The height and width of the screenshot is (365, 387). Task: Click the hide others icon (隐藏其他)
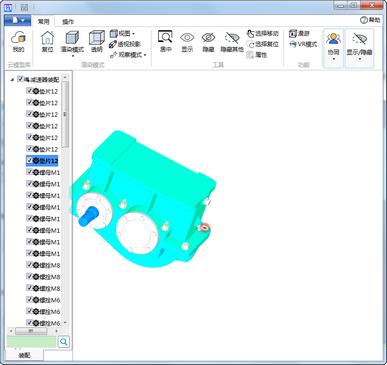point(232,38)
